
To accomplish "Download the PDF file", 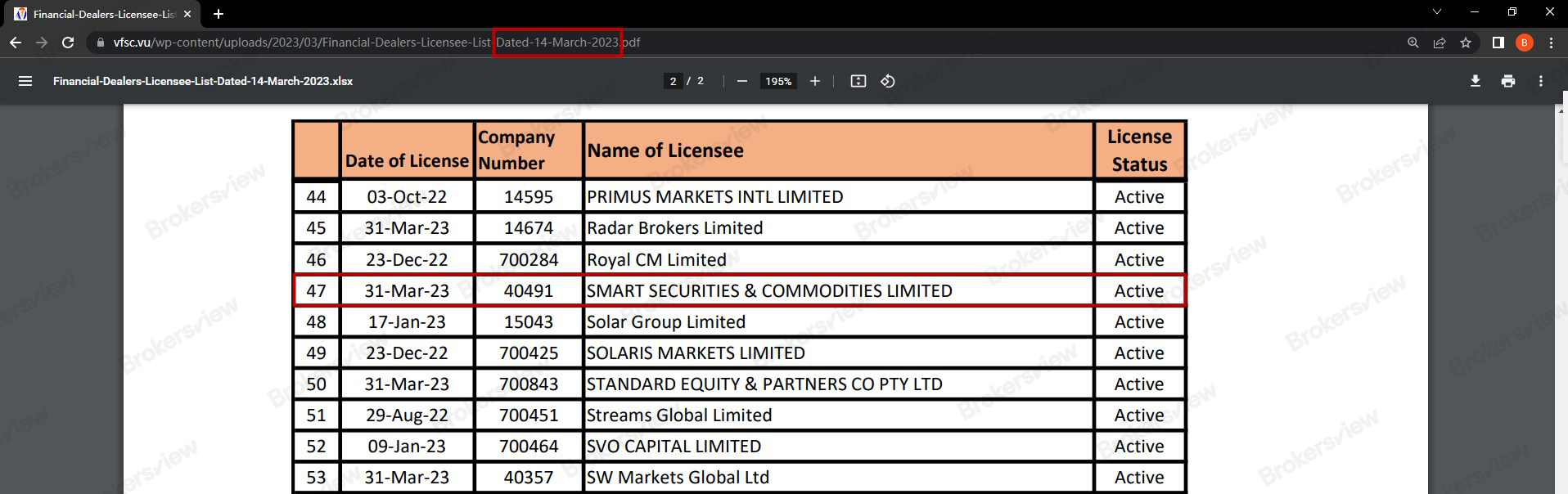I will [x=1475, y=81].
